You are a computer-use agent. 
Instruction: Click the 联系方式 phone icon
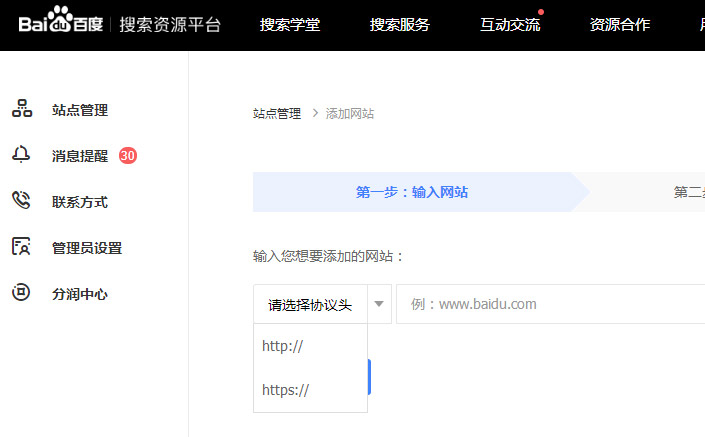[x=21, y=201]
